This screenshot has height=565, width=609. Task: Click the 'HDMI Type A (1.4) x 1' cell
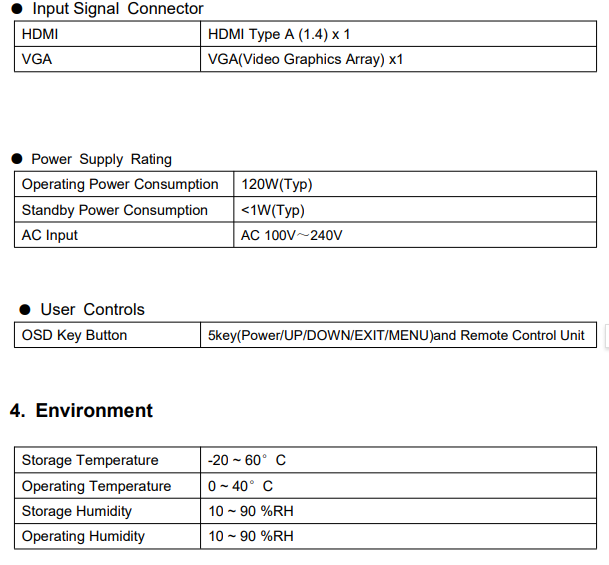tap(279, 34)
